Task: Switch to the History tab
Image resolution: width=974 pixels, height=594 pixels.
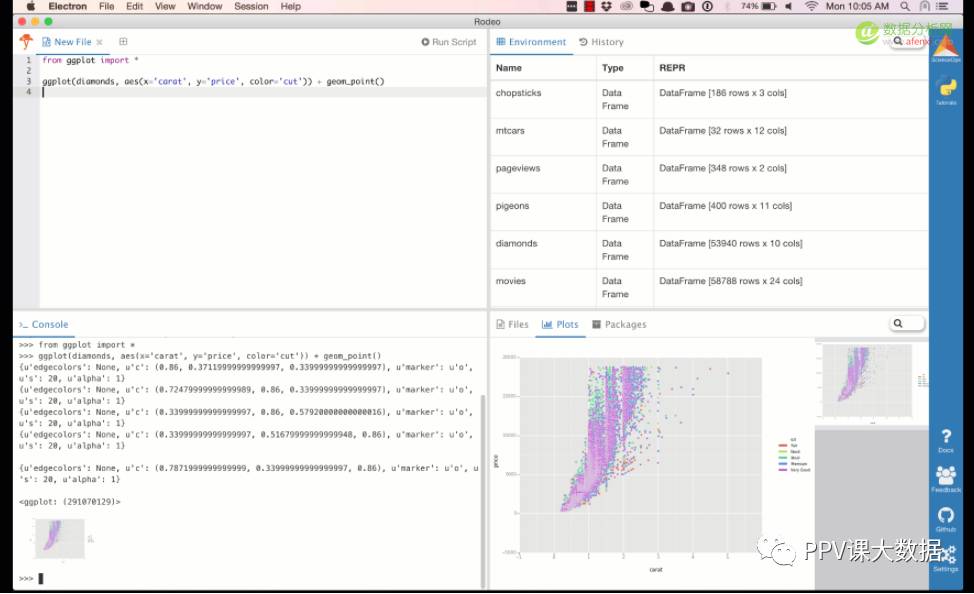Action: 601,42
